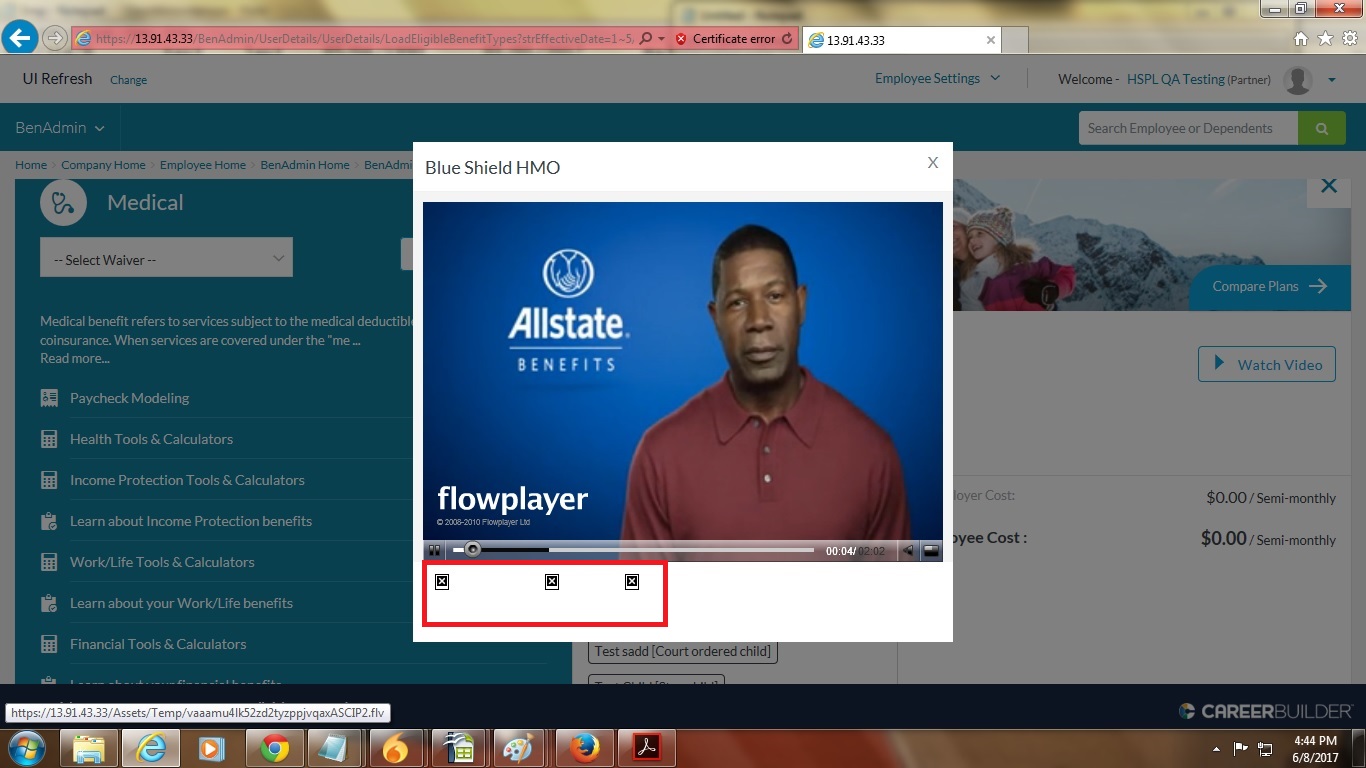Click calculator icon beside Income Protection Tools
This screenshot has height=768, width=1366.
(49, 480)
